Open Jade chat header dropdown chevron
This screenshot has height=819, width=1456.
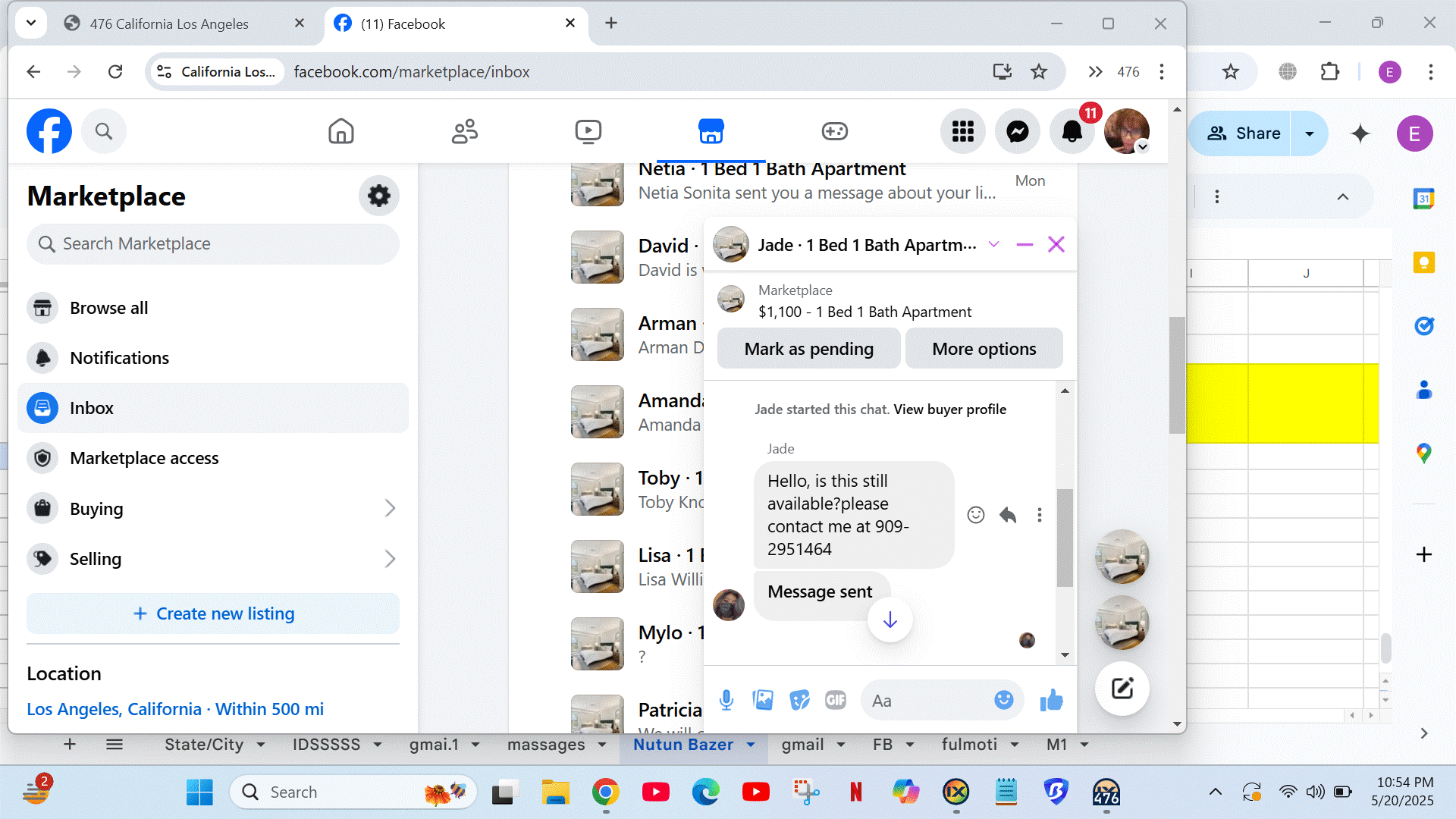(993, 245)
